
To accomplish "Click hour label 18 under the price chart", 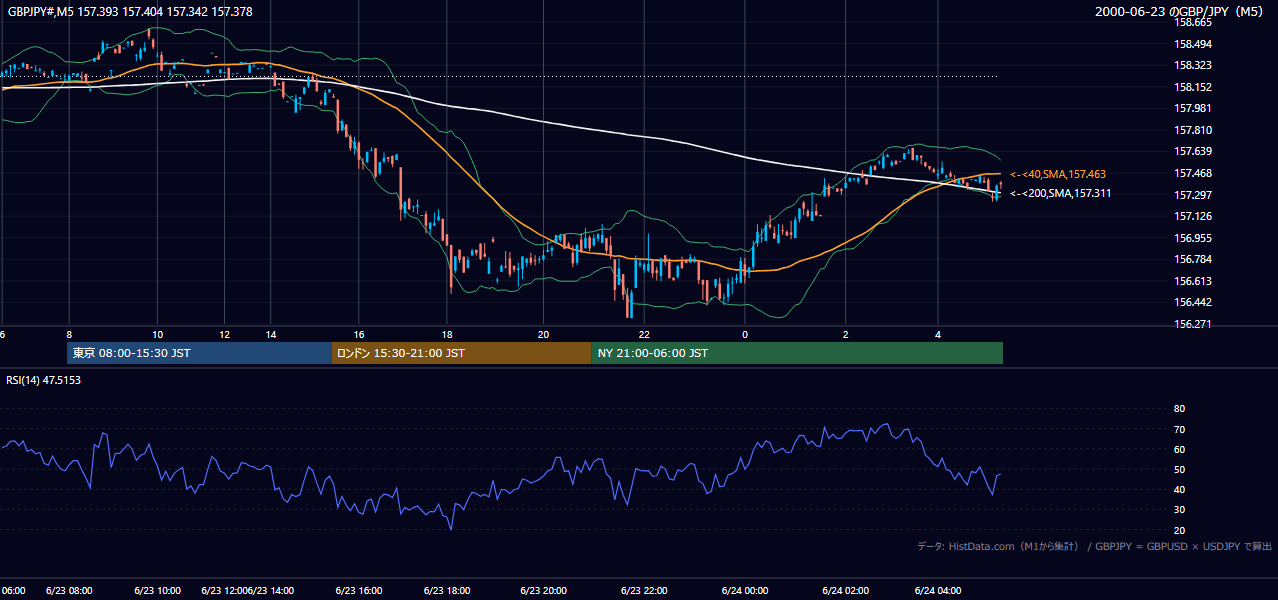I will click(449, 334).
